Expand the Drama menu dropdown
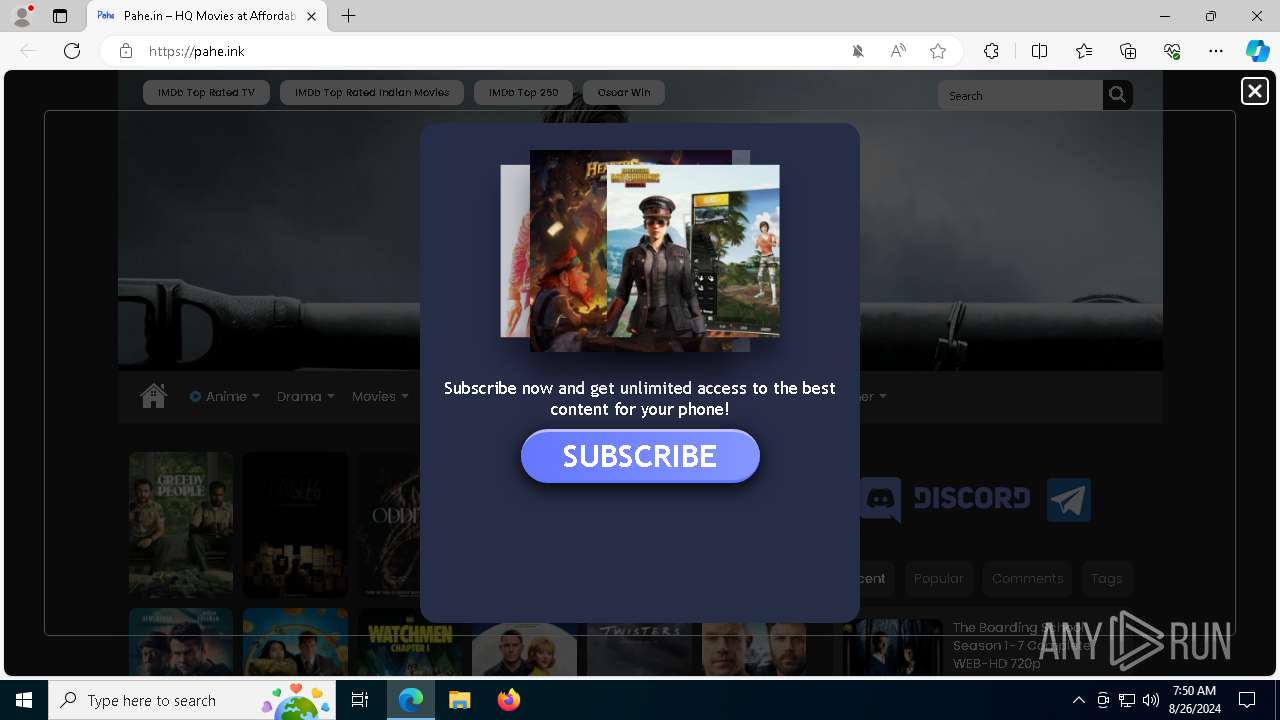 coord(306,396)
